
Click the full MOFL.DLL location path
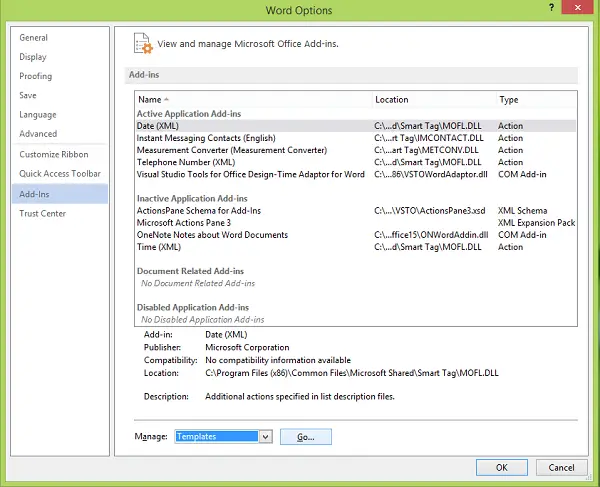coord(352,373)
